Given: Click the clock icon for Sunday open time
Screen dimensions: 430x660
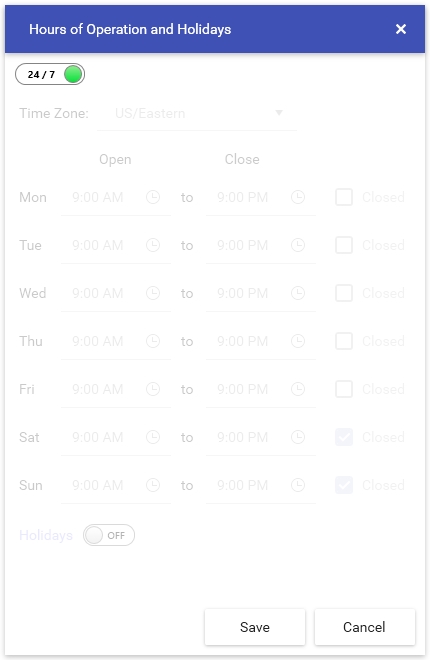Looking at the screenshot, I should [x=153, y=485].
